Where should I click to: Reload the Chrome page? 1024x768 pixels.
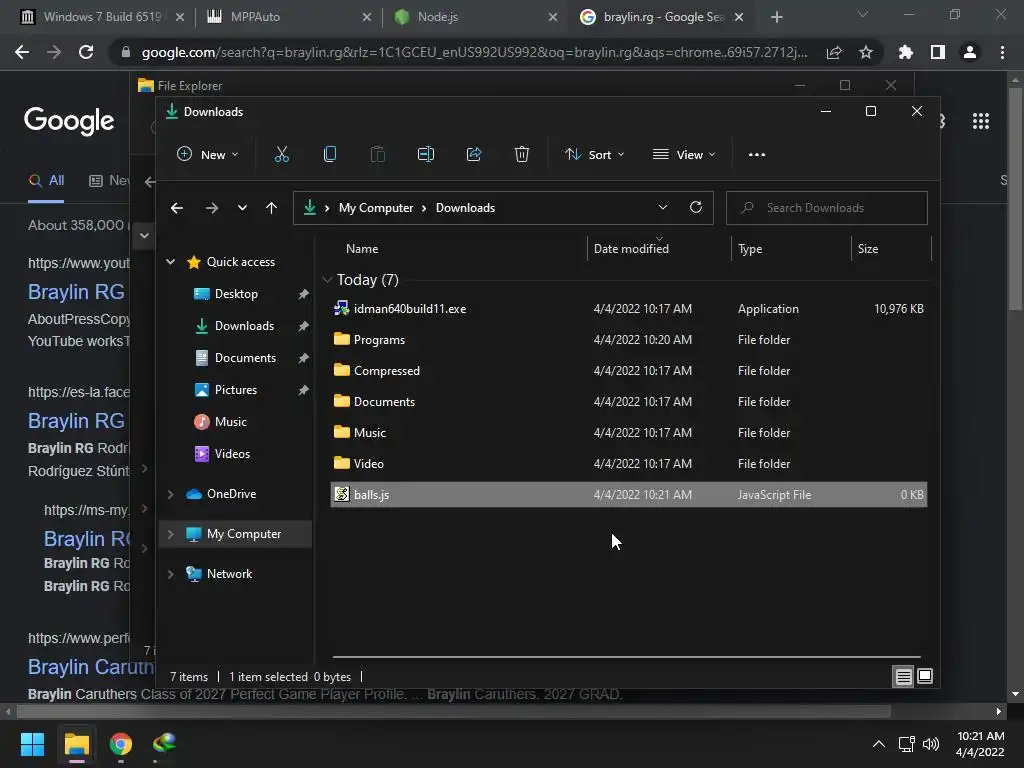(86, 52)
